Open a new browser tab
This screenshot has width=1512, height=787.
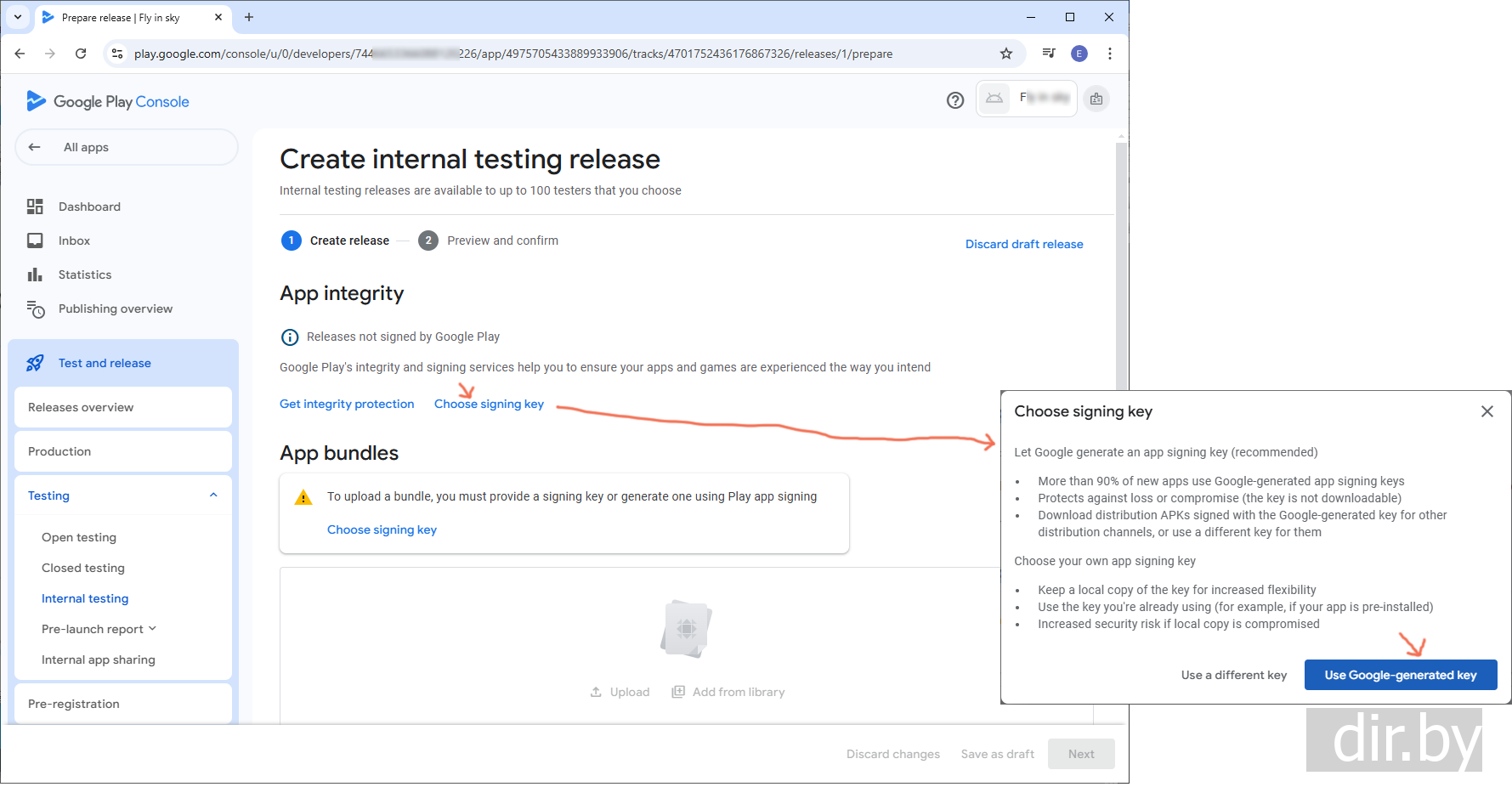249,17
